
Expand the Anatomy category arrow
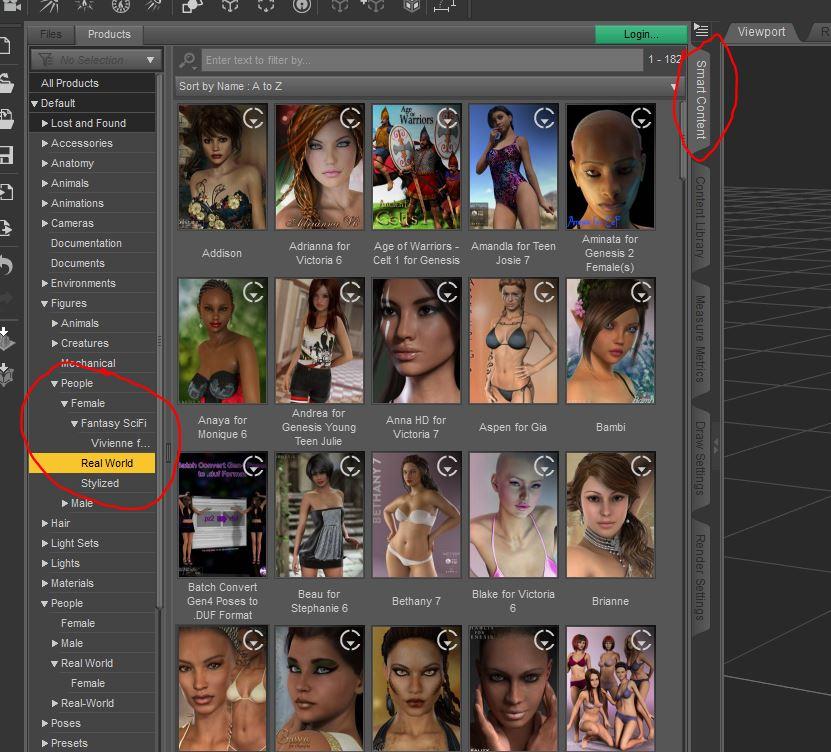tap(45, 163)
